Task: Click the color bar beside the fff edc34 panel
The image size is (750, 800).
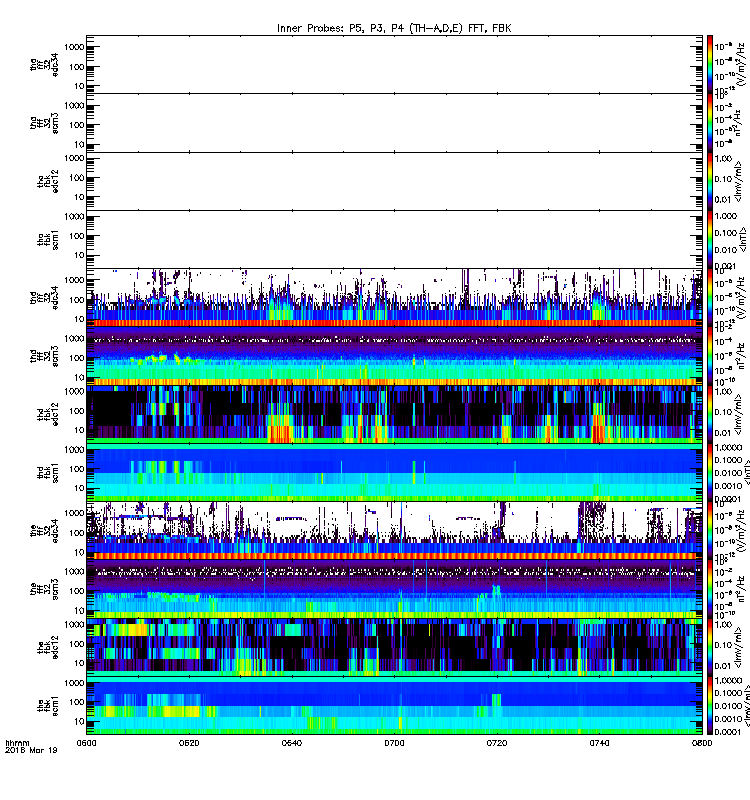Action: (710, 531)
